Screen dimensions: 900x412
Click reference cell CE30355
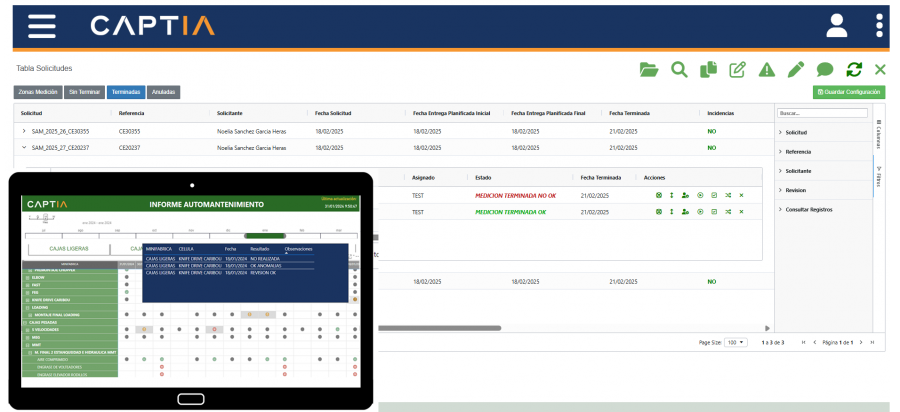tap(129, 131)
